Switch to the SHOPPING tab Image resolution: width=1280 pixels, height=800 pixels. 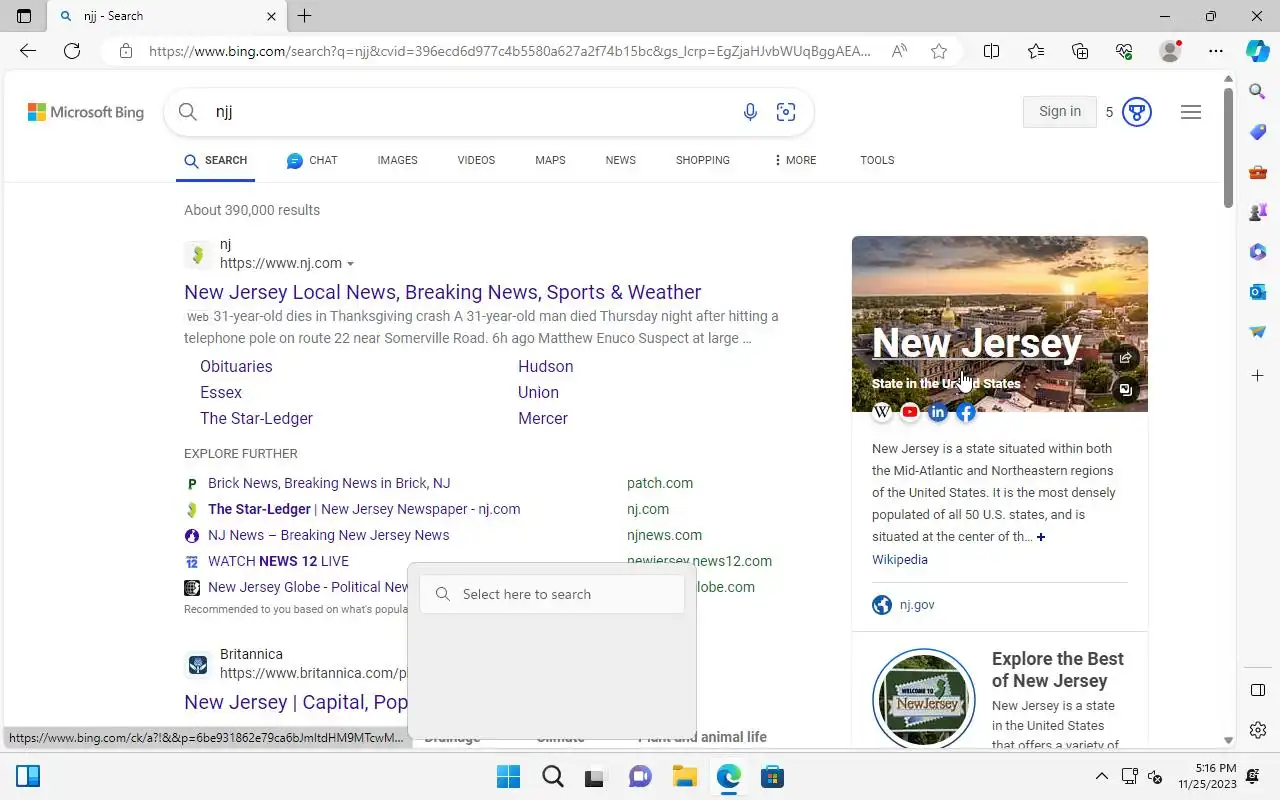pos(703,160)
